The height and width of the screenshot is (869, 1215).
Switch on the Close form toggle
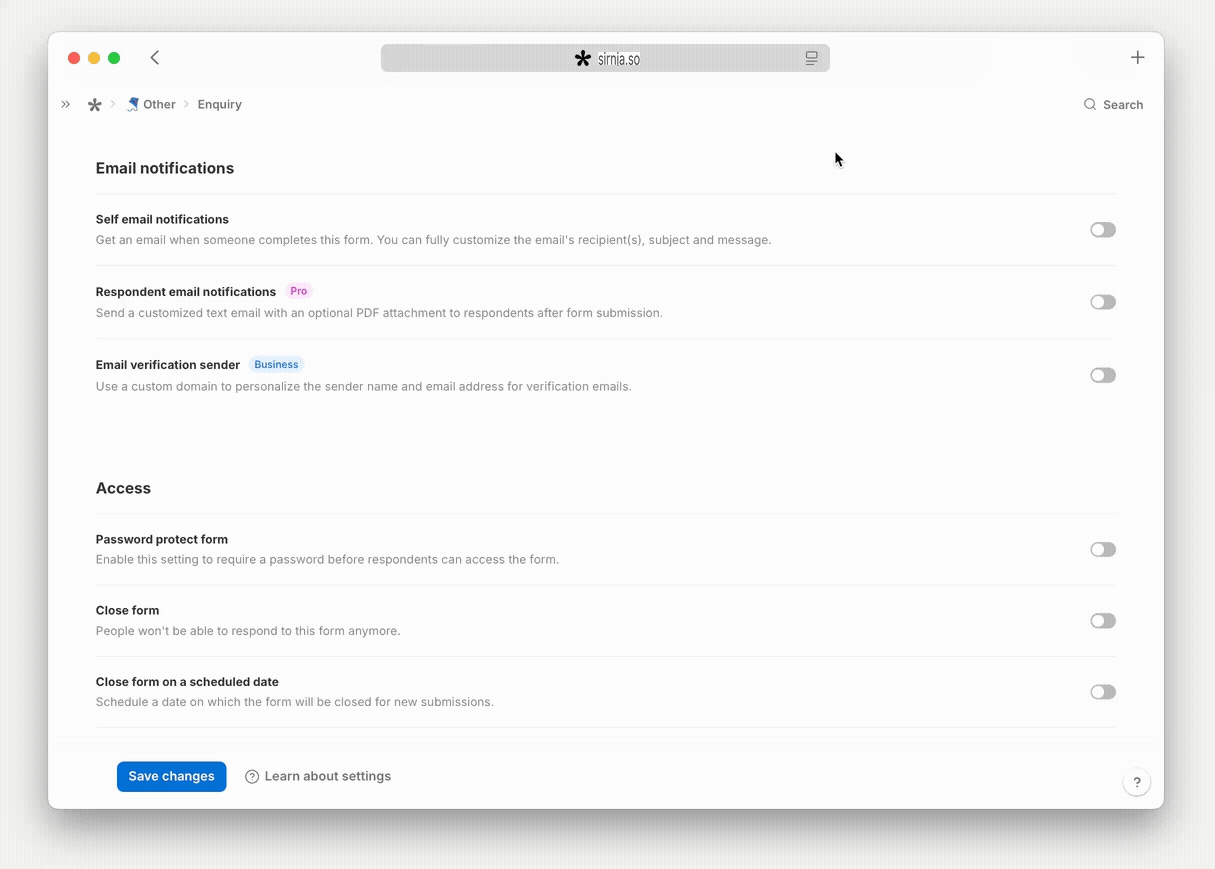click(x=1103, y=621)
